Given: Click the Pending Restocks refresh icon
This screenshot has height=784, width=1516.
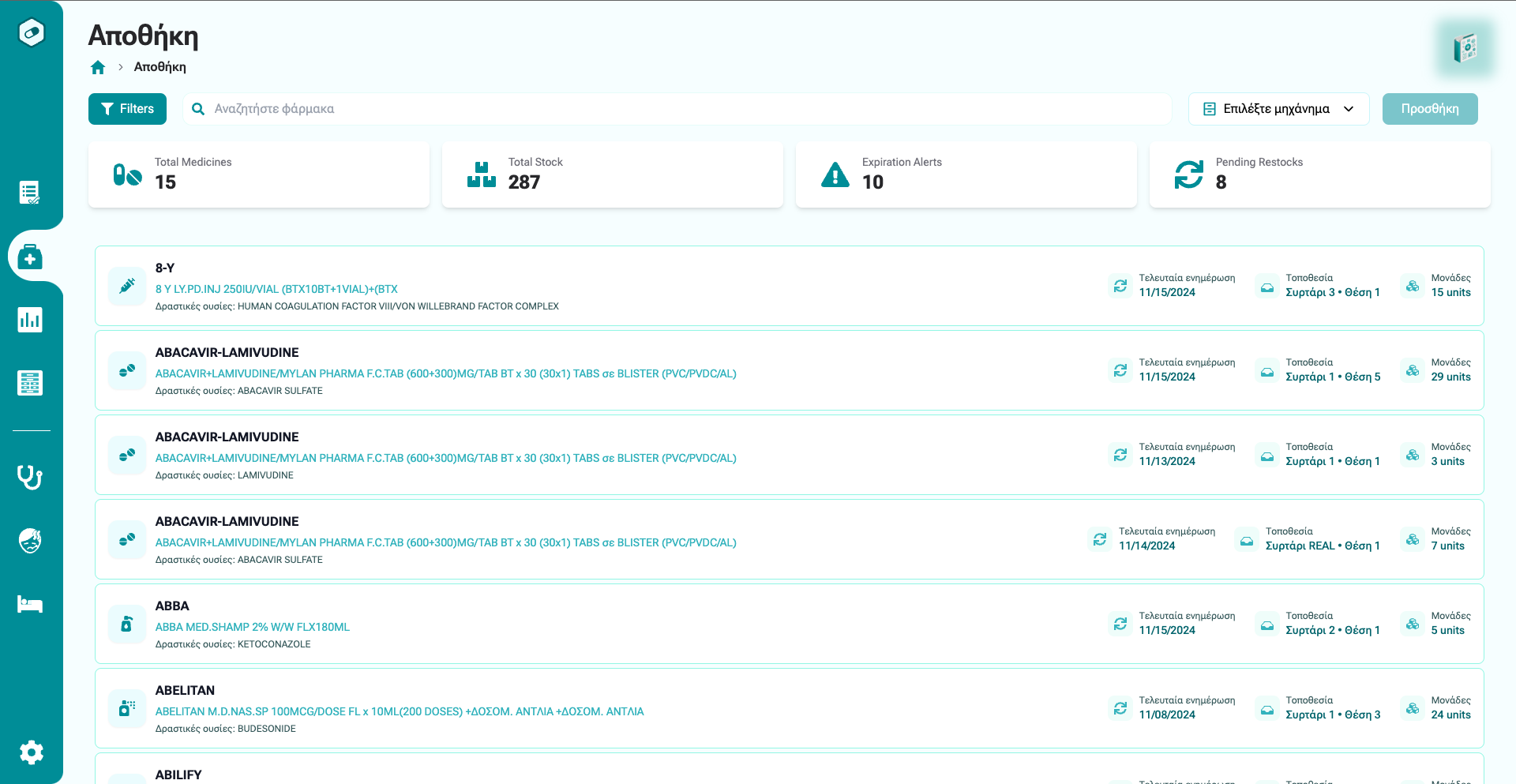Looking at the screenshot, I should [x=1189, y=174].
